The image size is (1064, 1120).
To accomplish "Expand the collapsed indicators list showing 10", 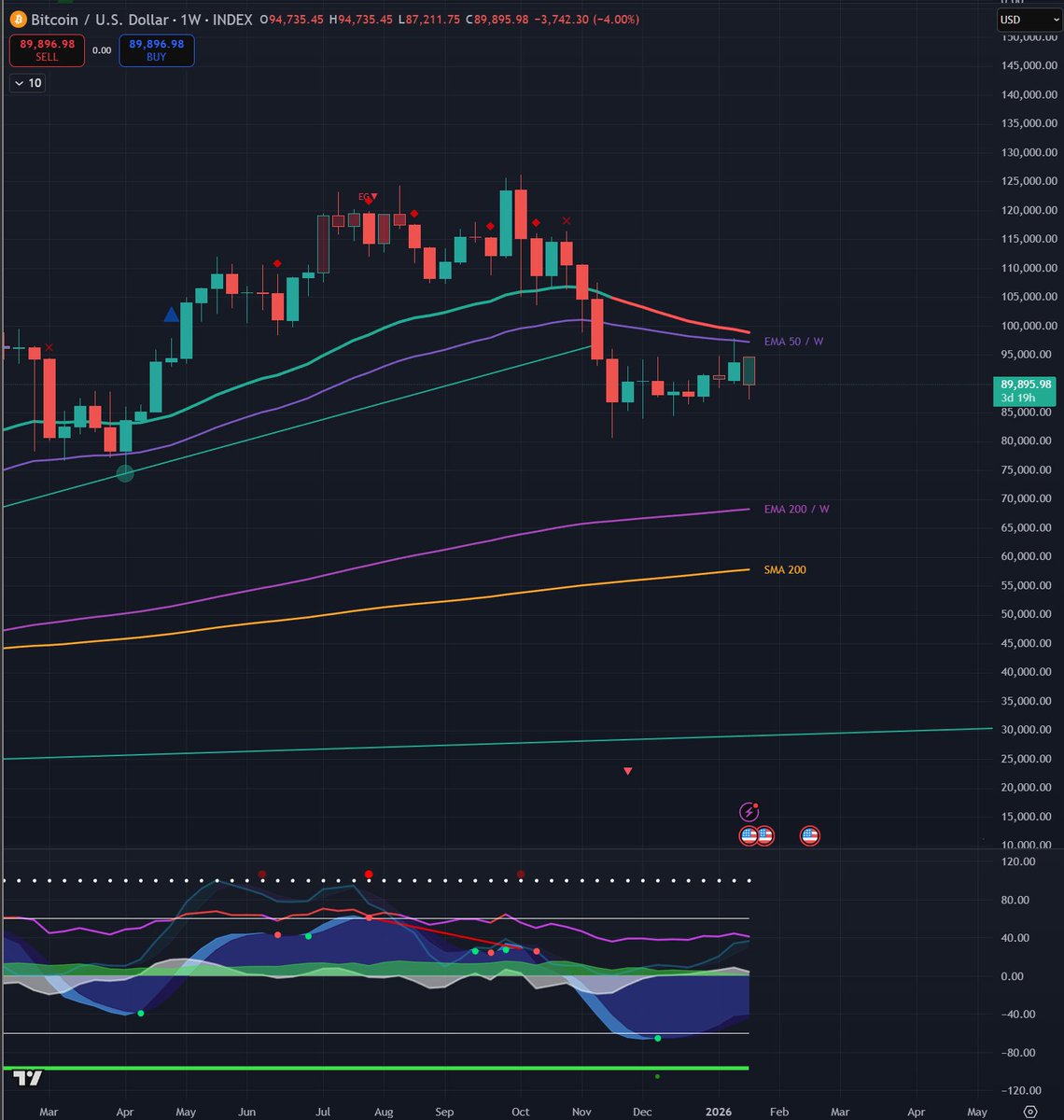I will click(27, 83).
